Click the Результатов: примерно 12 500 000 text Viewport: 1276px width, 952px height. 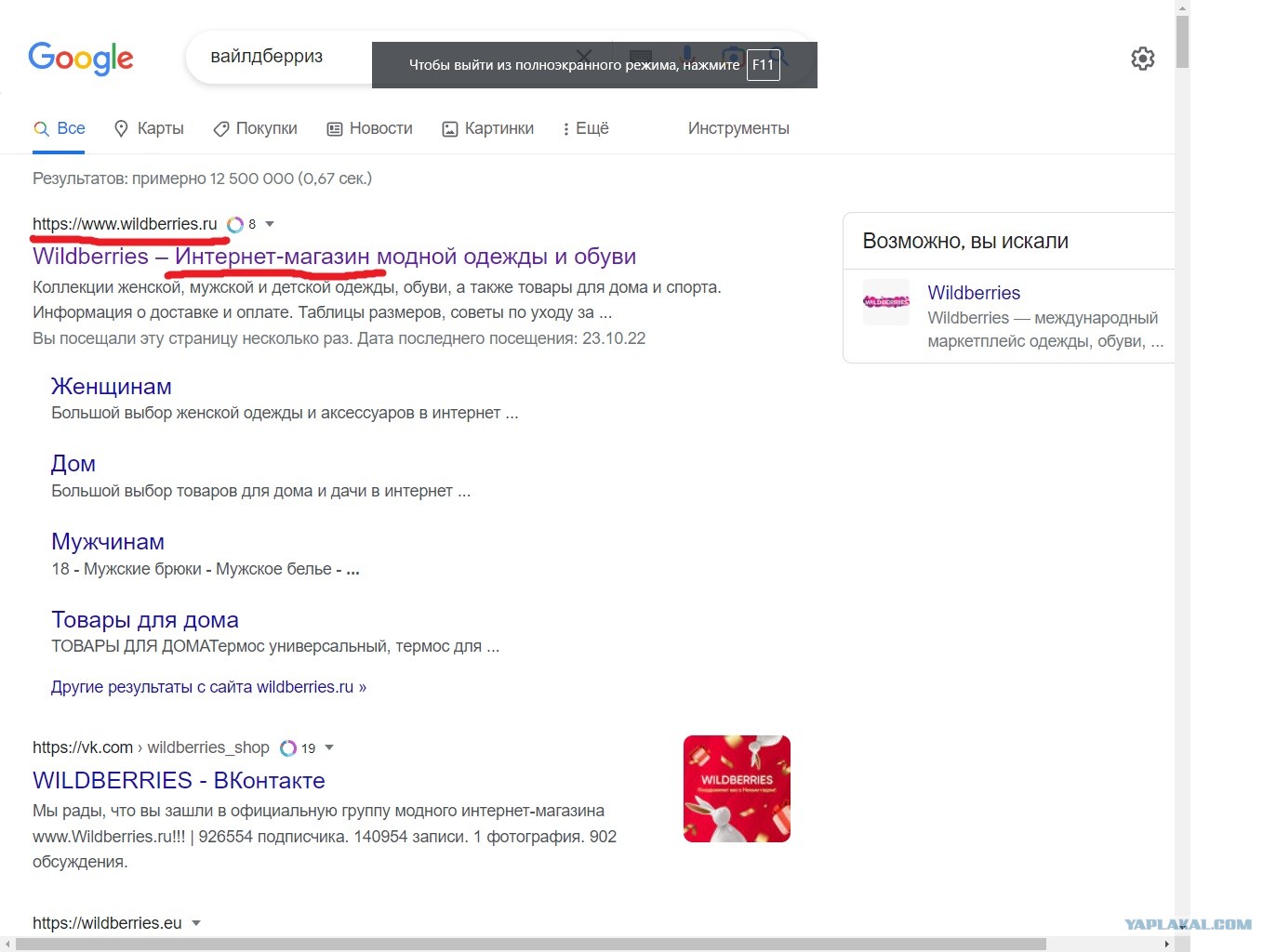click(202, 178)
